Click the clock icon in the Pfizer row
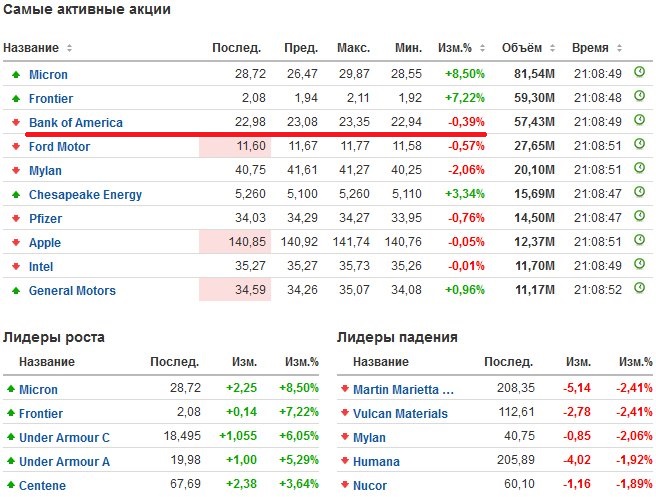The height and width of the screenshot is (497, 656). [x=640, y=218]
